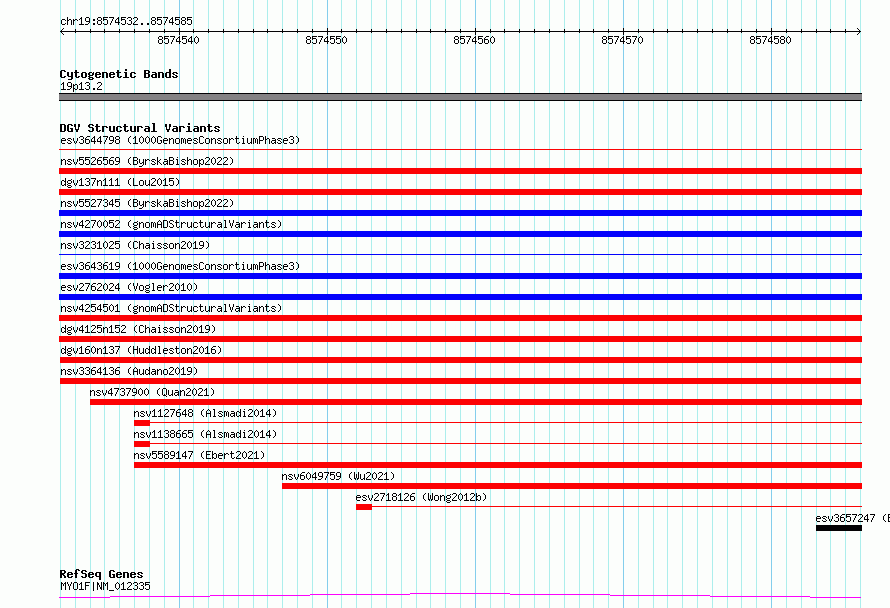This screenshot has width=890, height=608.
Task: Open nsv3364136 Audano2019 variant
Action: [129, 371]
